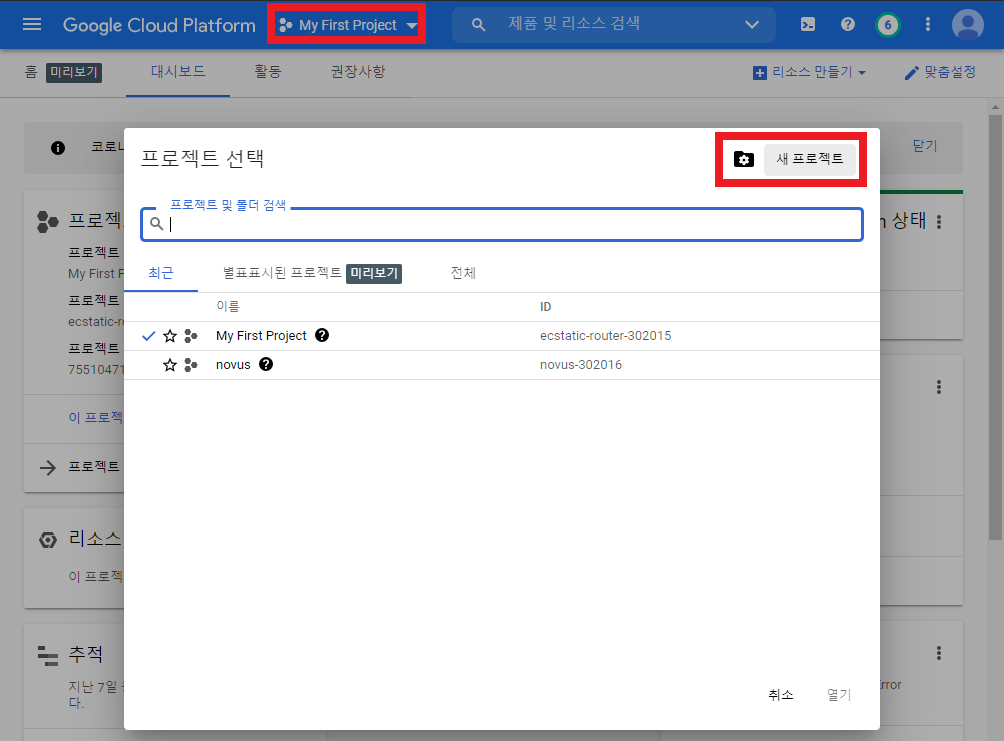The height and width of the screenshot is (741, 1004).
Task: Click the 열기 open button
Action: (839, 694)
